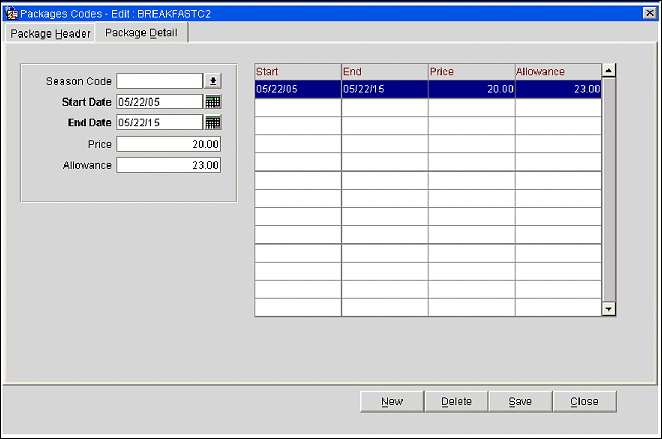Save the package detail changes
Image resolution: width=662 pixels, height=439 pixels.
coord(520,401)
